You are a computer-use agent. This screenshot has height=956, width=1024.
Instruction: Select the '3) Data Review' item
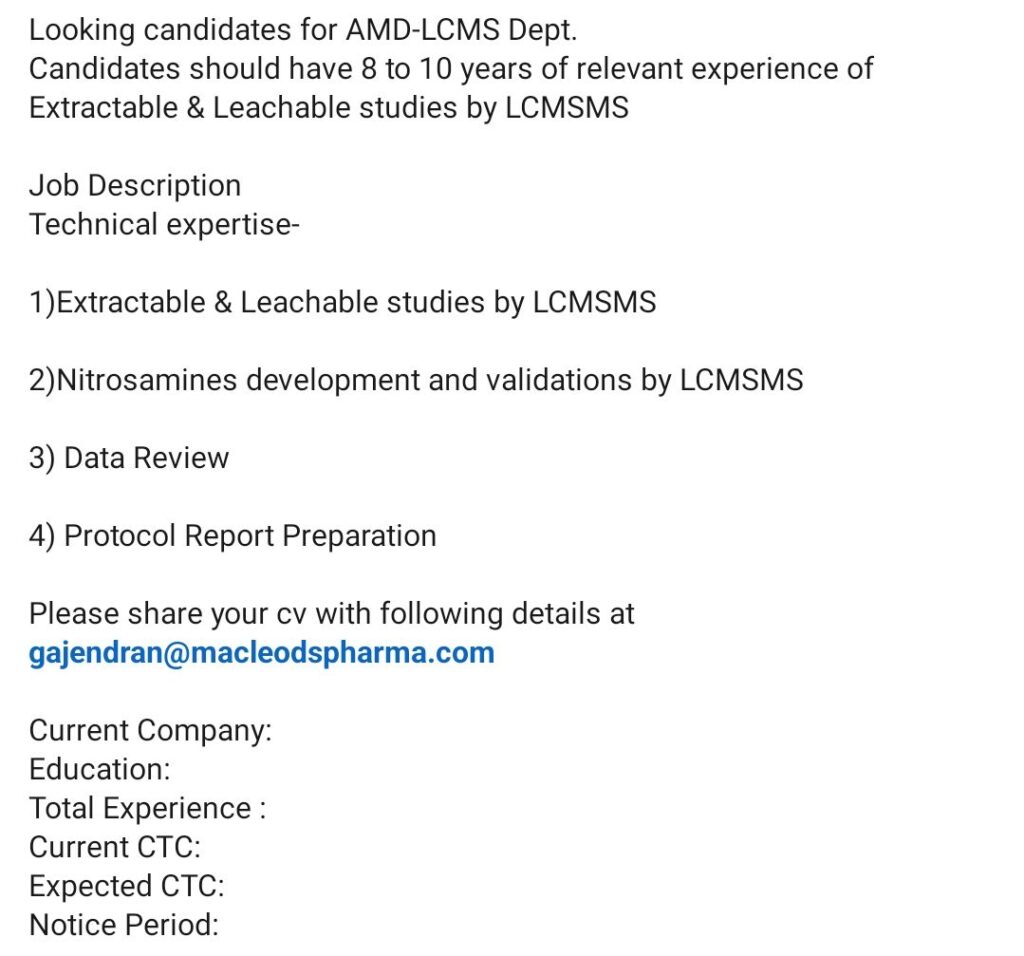[x=129, y=458]
